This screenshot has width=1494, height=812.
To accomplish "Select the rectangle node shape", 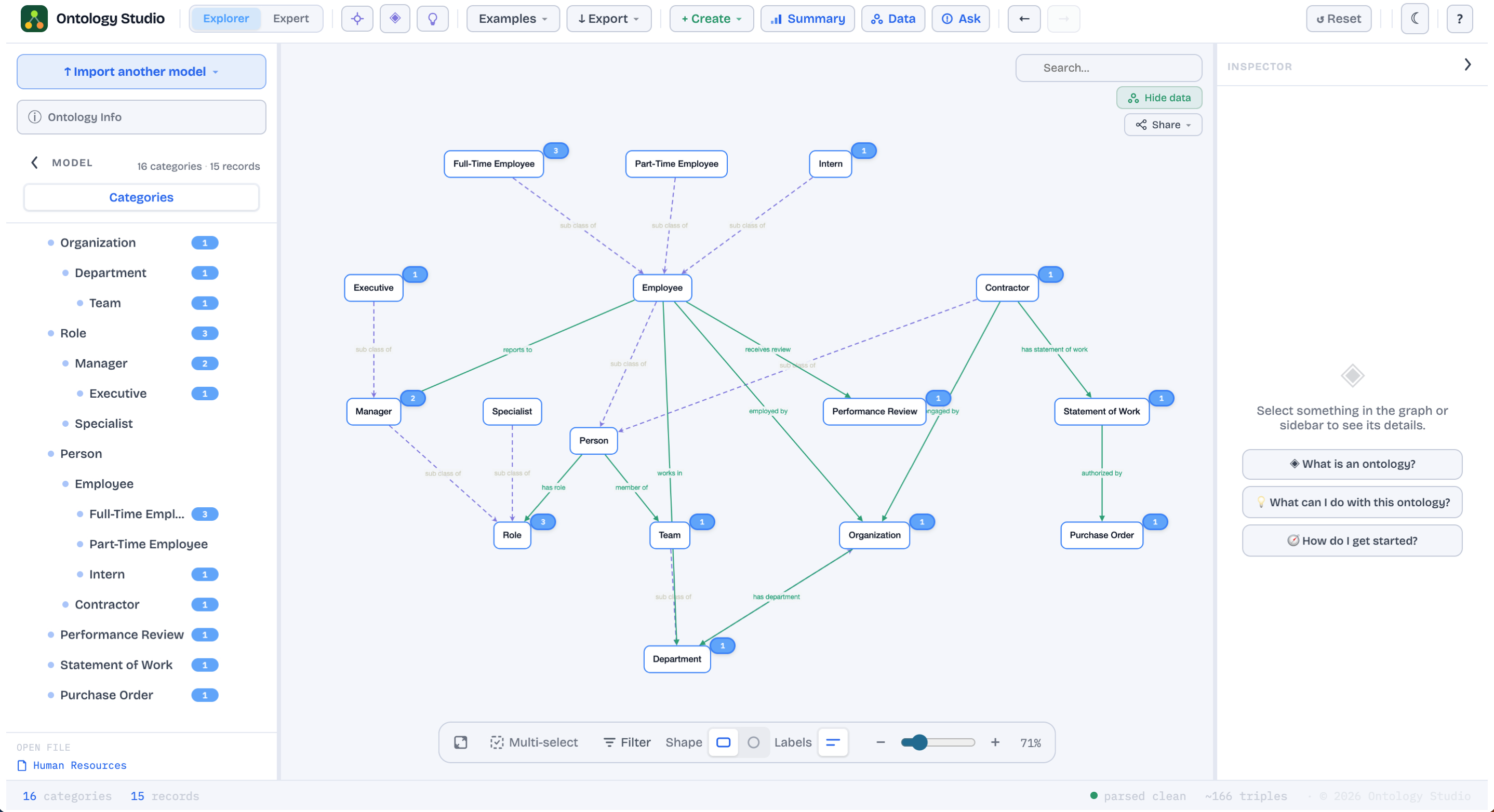I will (x=723, y=742).
